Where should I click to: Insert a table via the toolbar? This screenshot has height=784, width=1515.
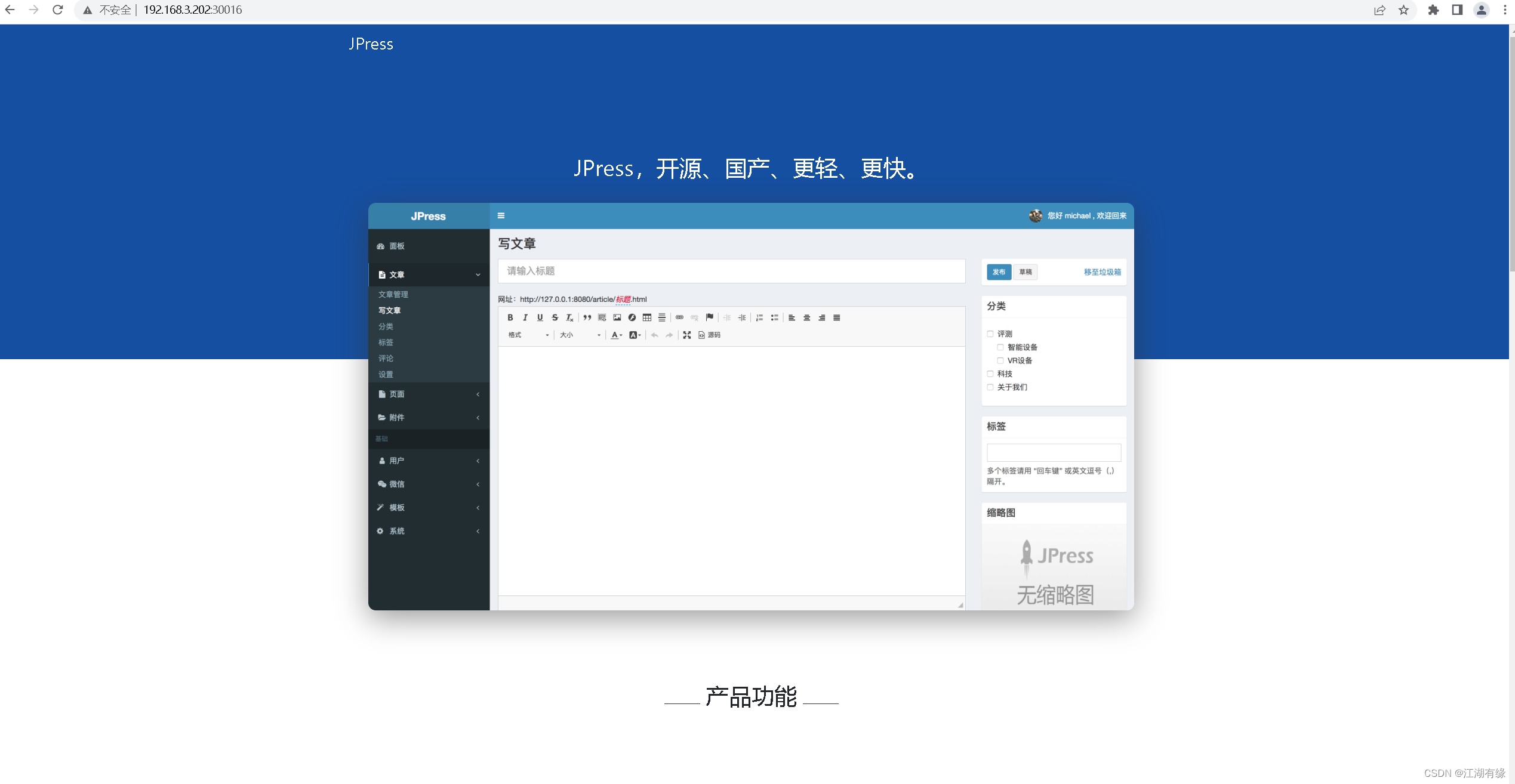pyautogui.click(x=647, y=317)
